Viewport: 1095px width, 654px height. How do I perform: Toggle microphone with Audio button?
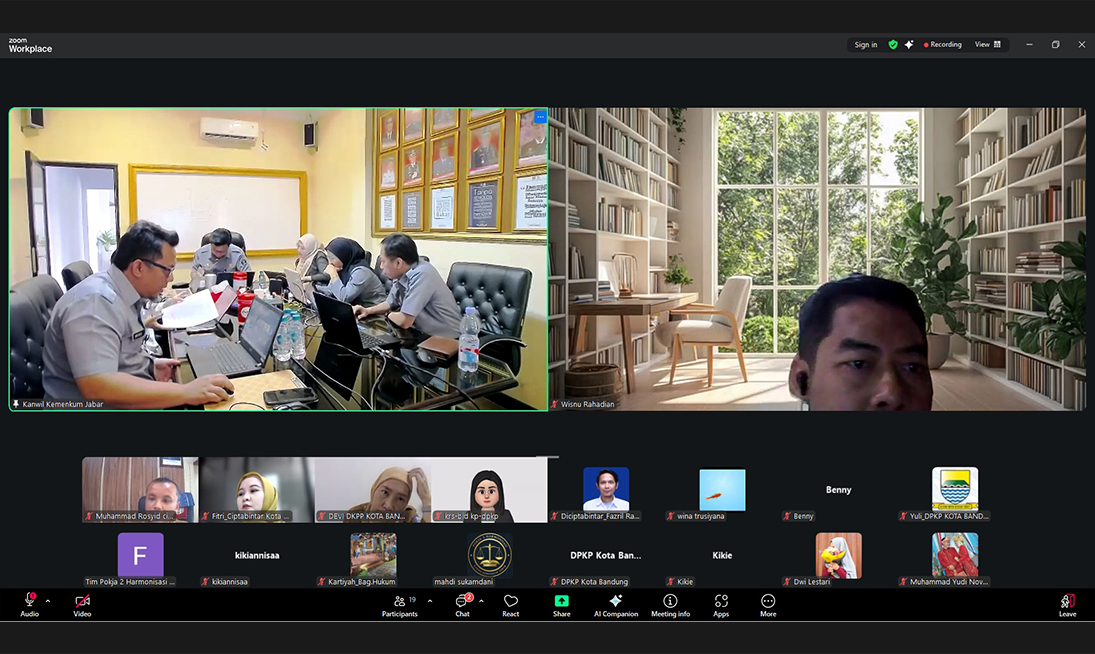click(x=30, y=604)
